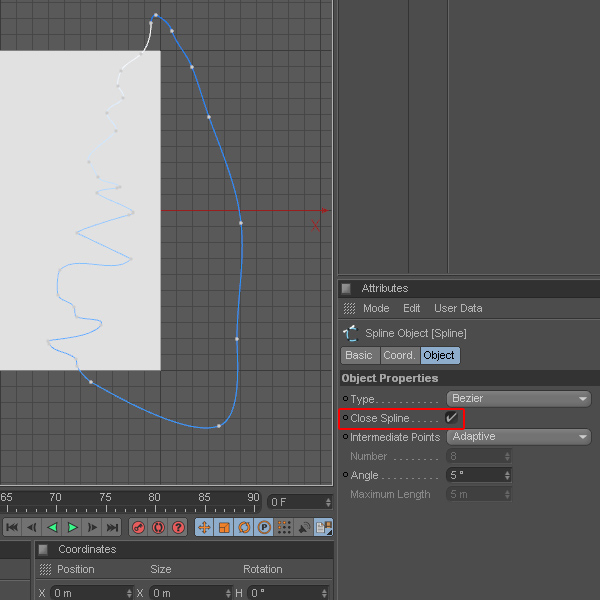
Task: Toggle the animation dot beside Intermediate Points
Action: 345,437
